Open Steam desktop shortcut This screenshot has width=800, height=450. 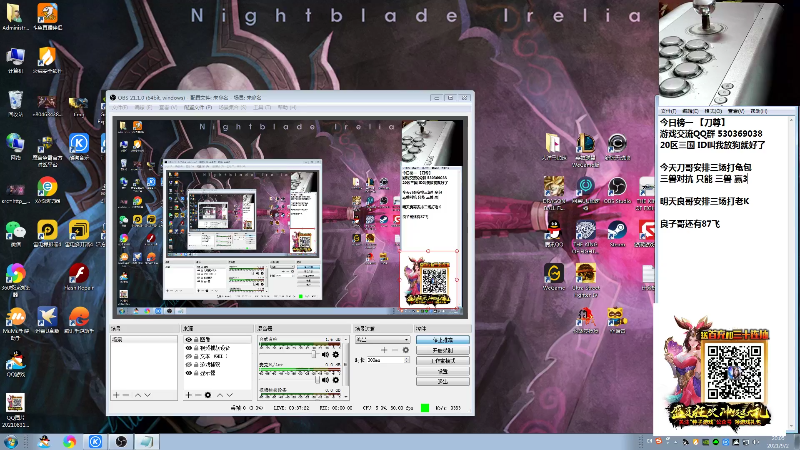(x=617, y=234)
